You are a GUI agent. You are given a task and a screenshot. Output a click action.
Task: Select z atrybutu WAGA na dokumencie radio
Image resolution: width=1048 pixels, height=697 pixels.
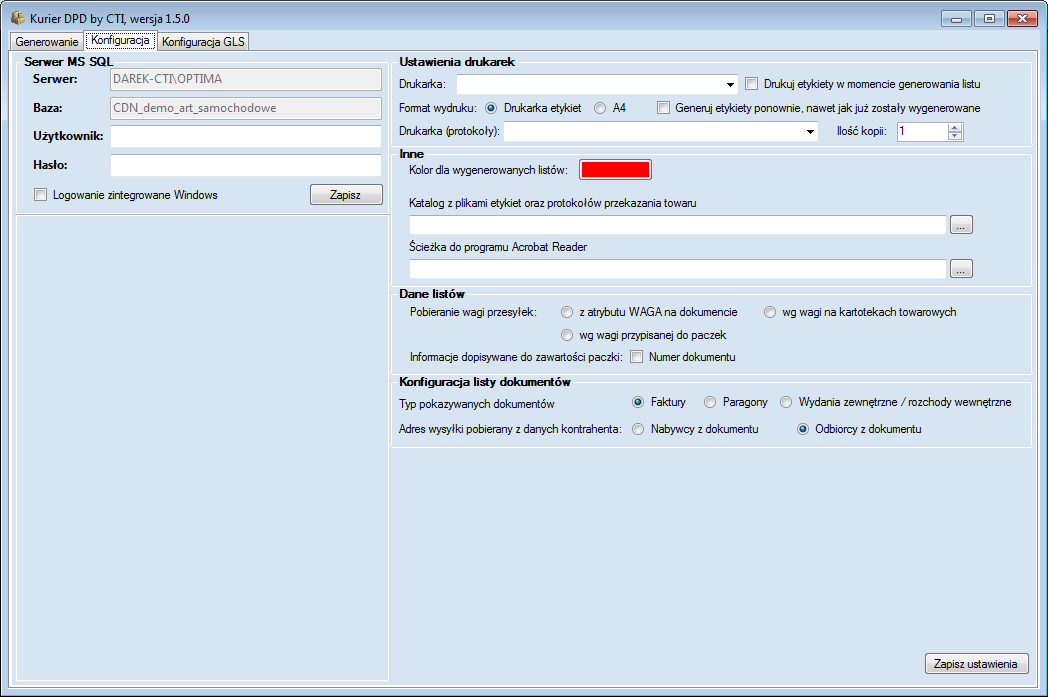(x=567, y=312)
